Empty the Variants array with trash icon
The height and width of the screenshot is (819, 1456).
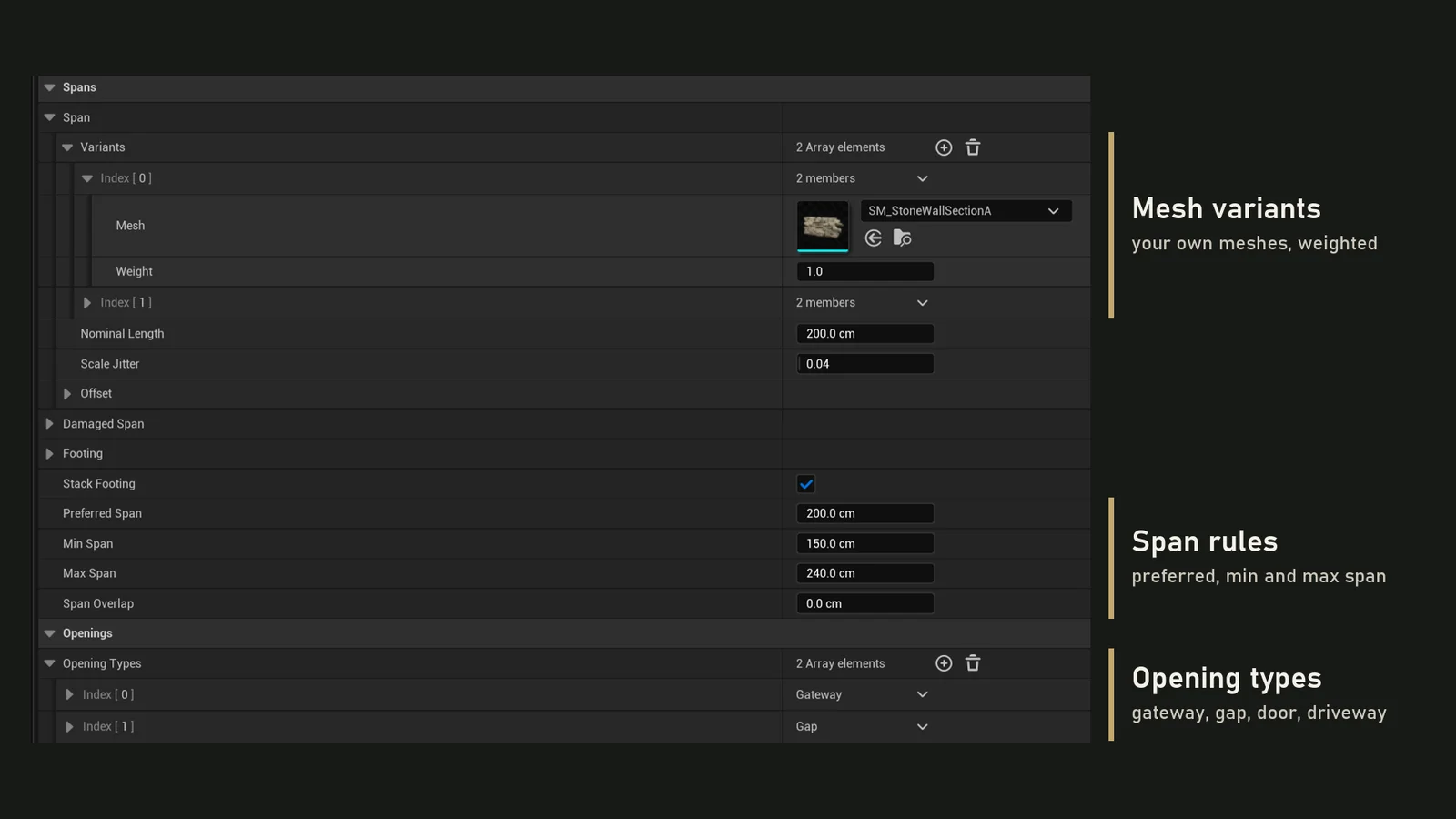tap(973, 147)
